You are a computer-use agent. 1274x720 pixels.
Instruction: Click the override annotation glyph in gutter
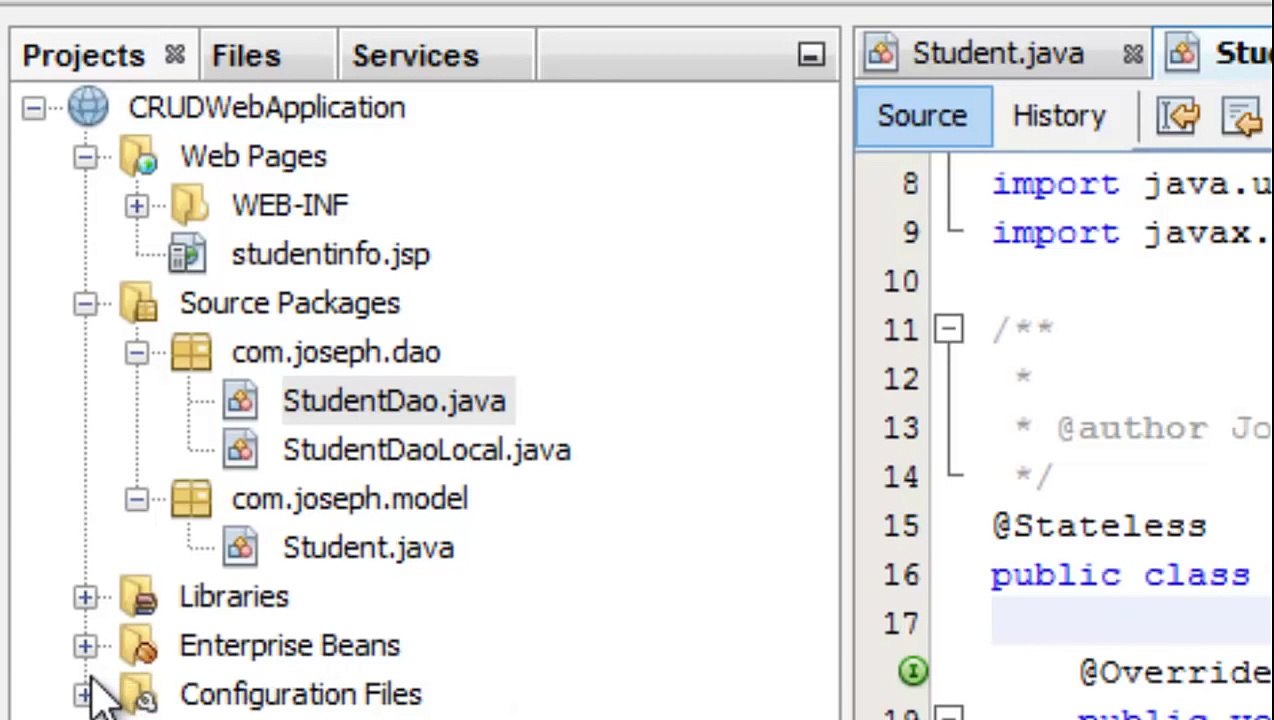click(x=912, y=671)
